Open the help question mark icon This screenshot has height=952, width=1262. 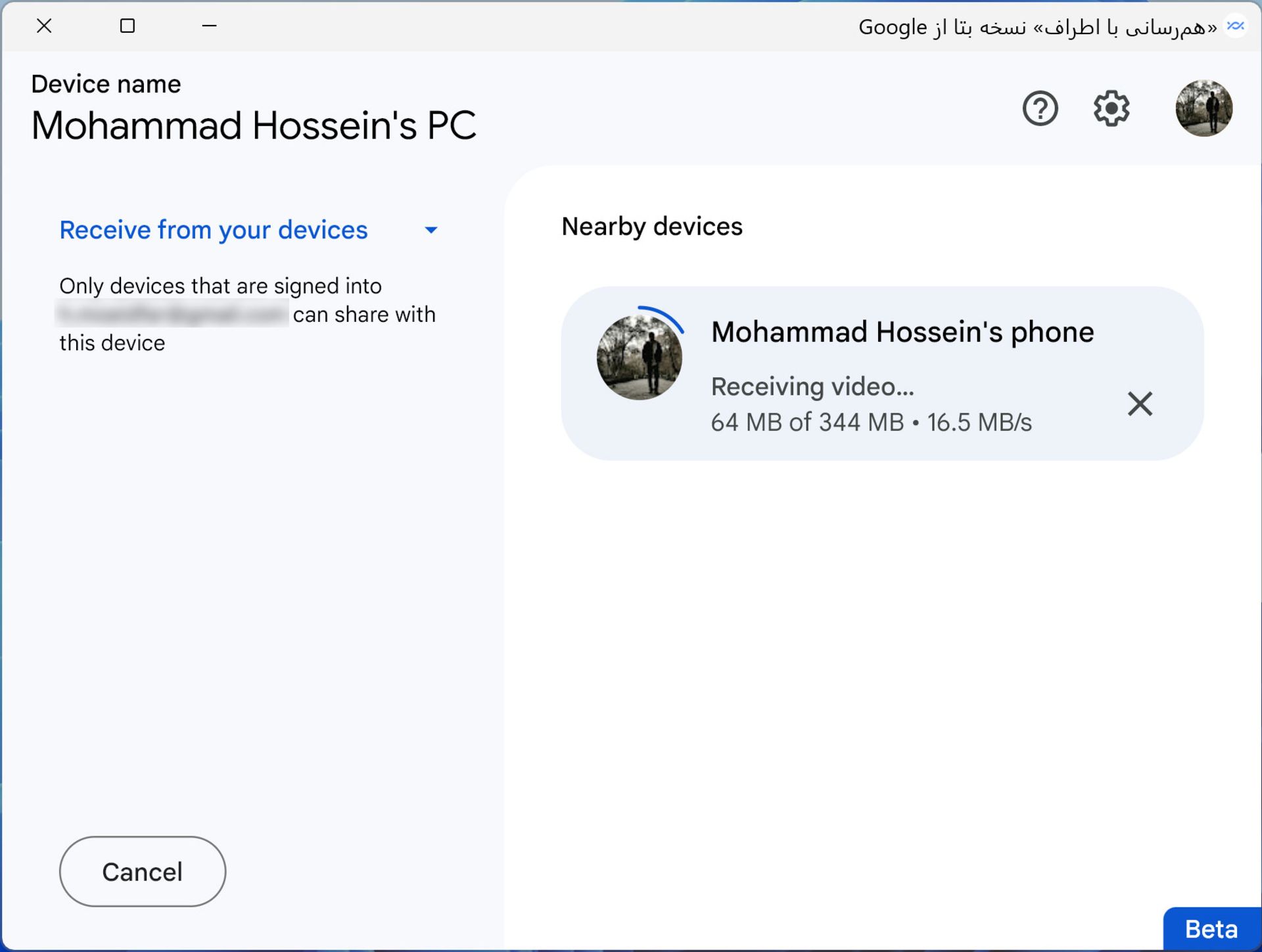(x=1040, y=108)
